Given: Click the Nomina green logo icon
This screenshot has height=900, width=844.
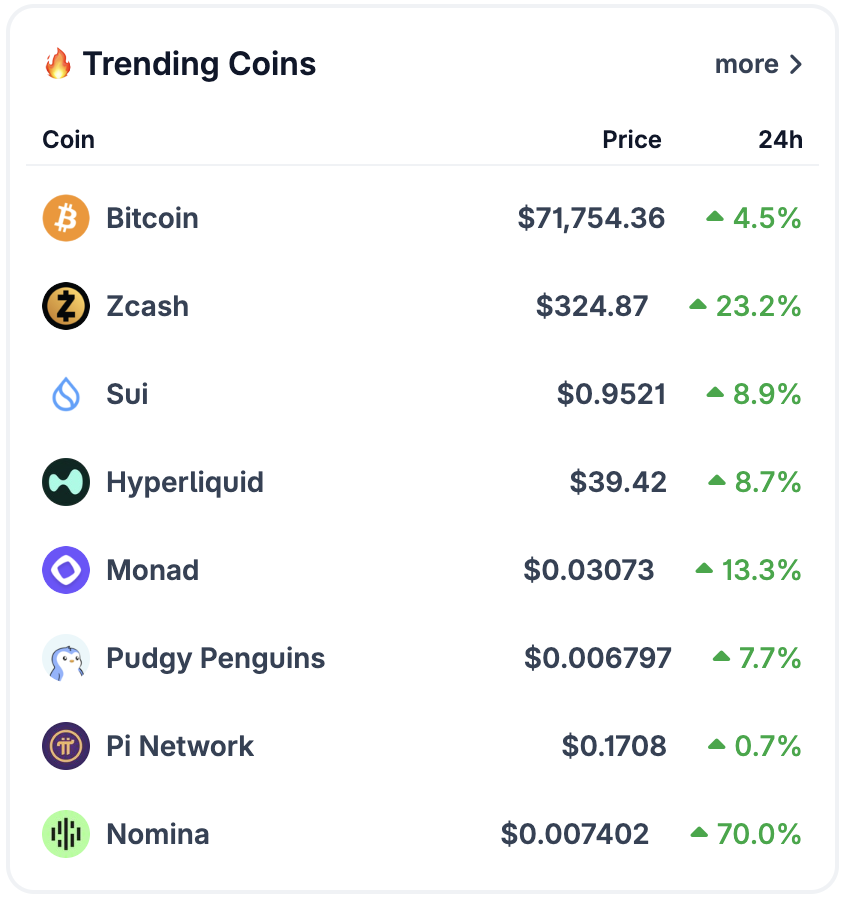Looking at the screenshot, I should (x=66, y=834).
